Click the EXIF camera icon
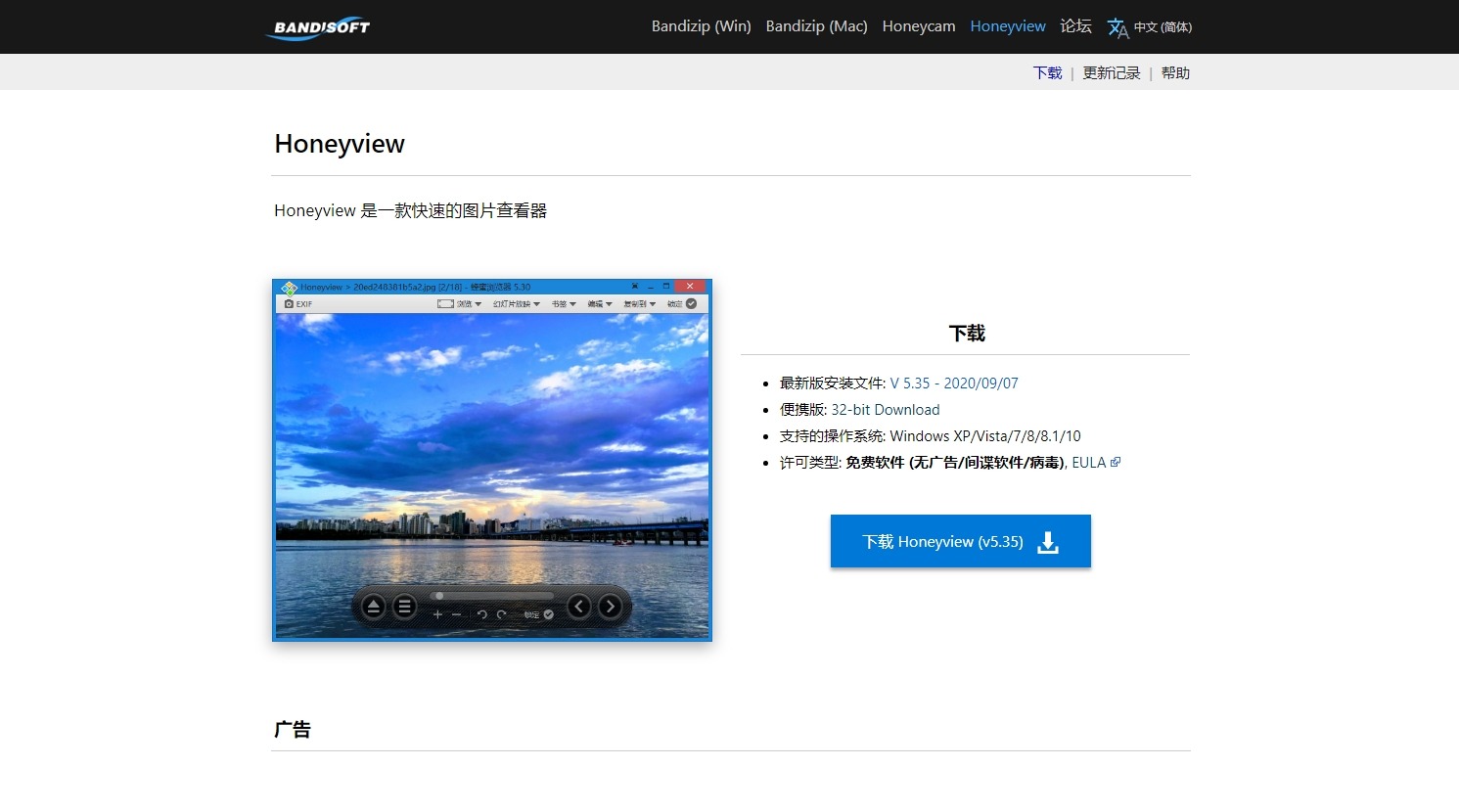 (290, 304)
